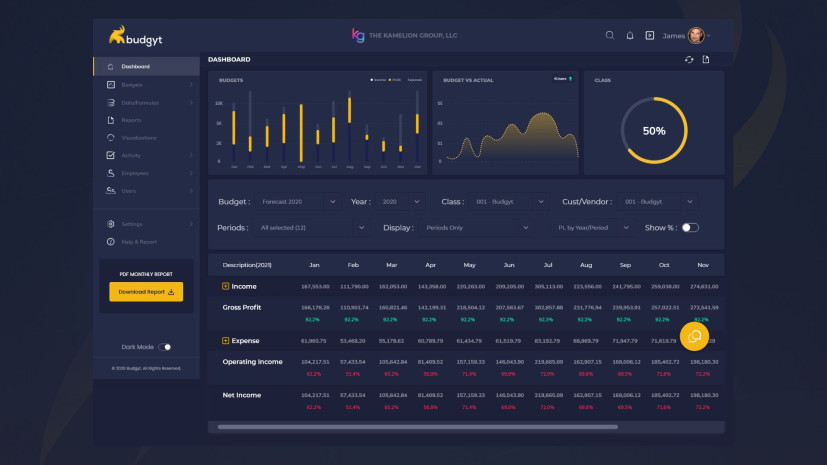The width and height of the screenshot is (827, 465).
Task: Open Help & Report in sidebar
Action: 139,241
